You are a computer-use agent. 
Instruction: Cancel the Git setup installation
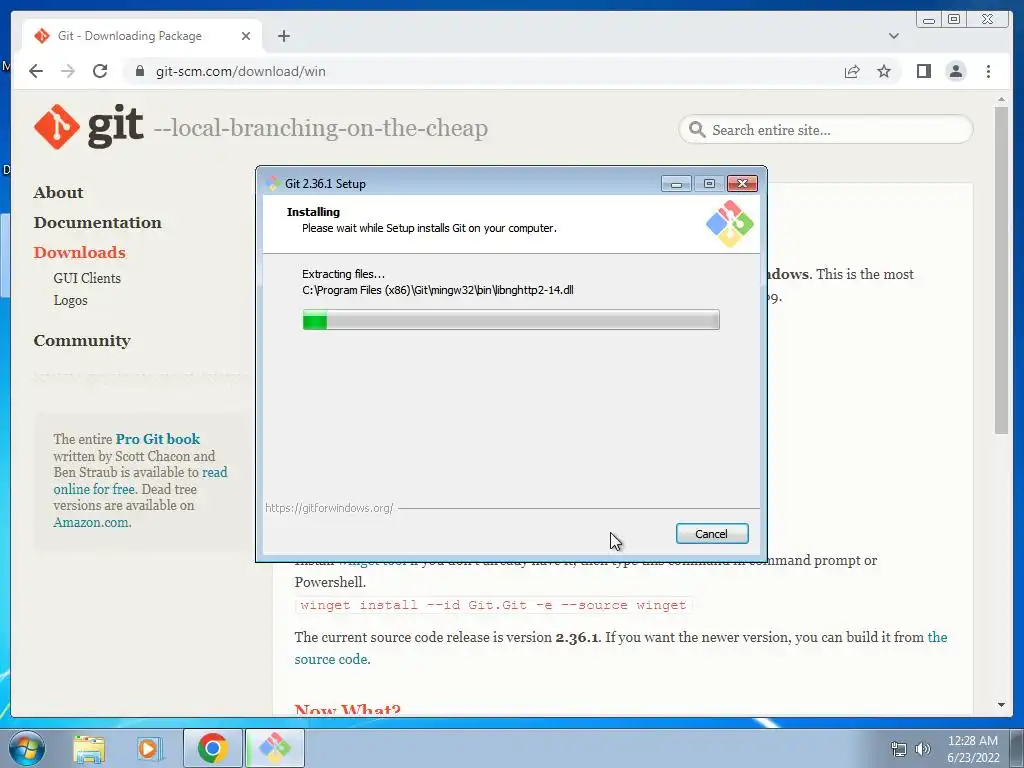click(711, 534)
